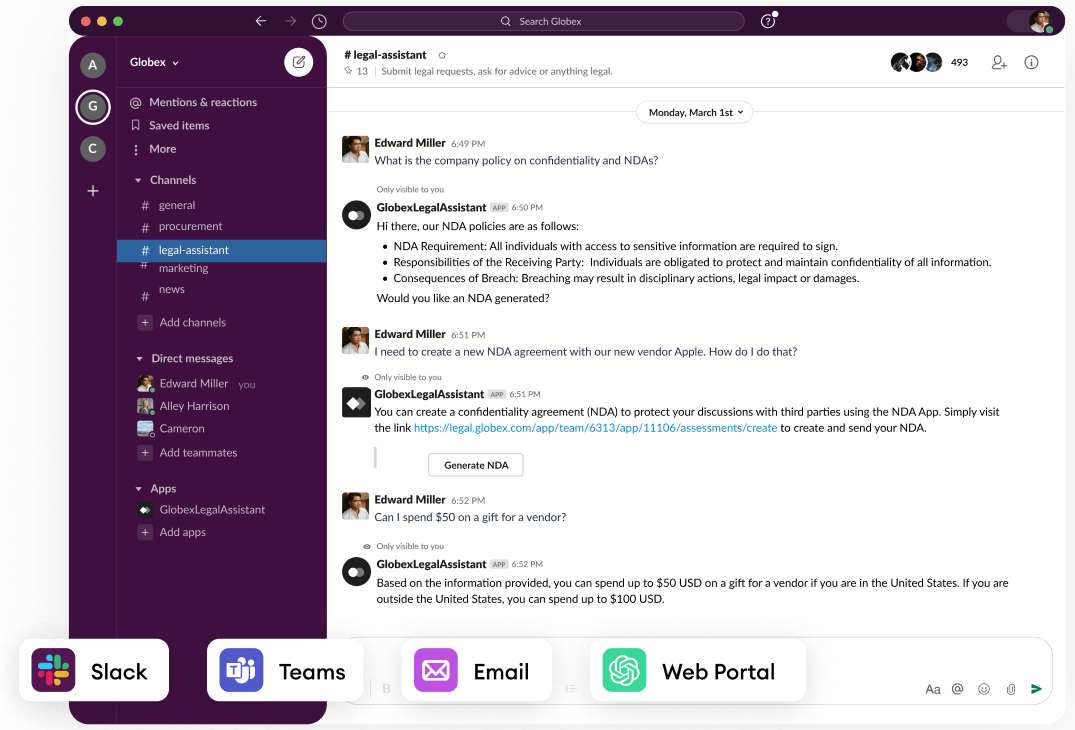The width and height of the screenshot is (1075, 730).
Task: Click the compose new message icon
Action: [298, 62]
